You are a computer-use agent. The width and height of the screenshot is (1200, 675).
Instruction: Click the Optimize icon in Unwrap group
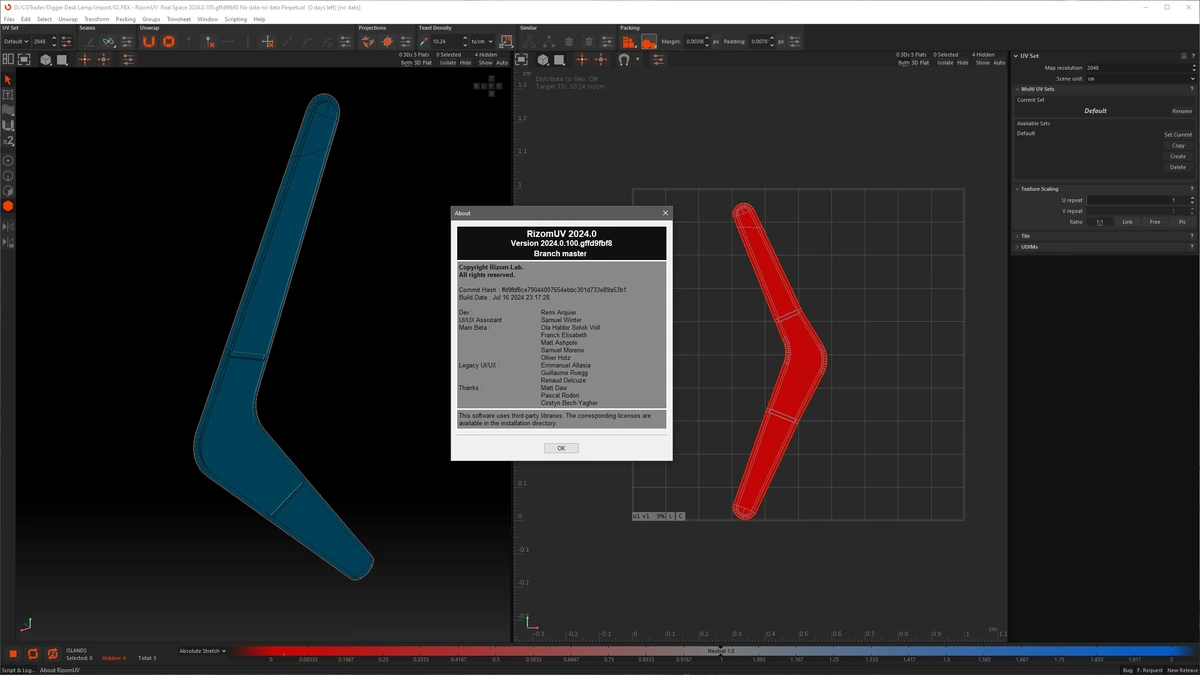(x=169, y=41)
